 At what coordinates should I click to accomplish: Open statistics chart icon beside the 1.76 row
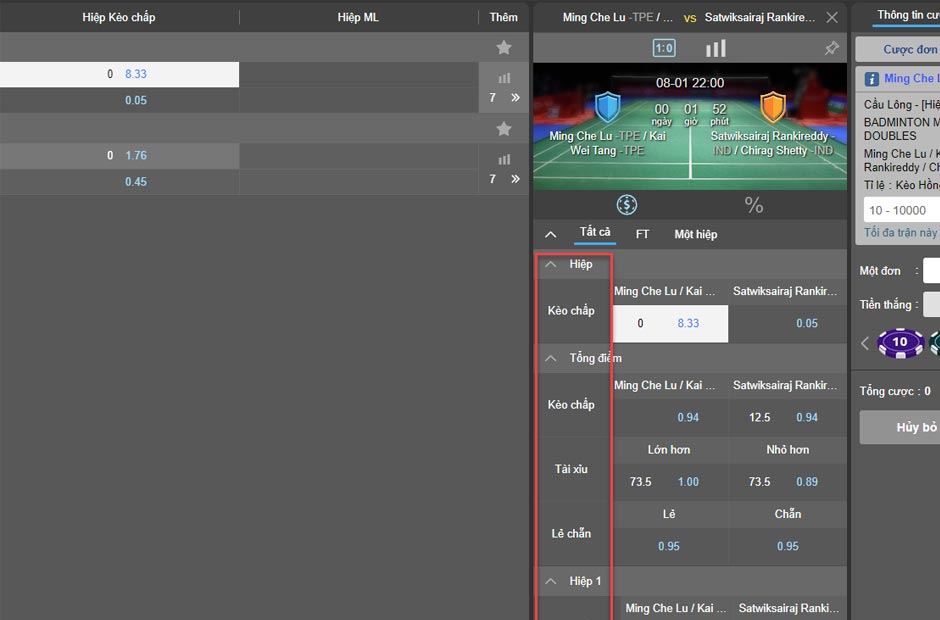504,159
